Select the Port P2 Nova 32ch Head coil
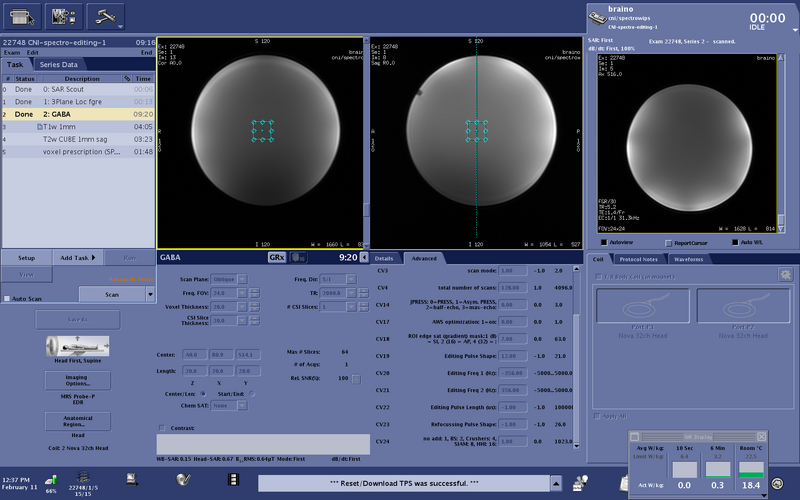 click(743, 306)
